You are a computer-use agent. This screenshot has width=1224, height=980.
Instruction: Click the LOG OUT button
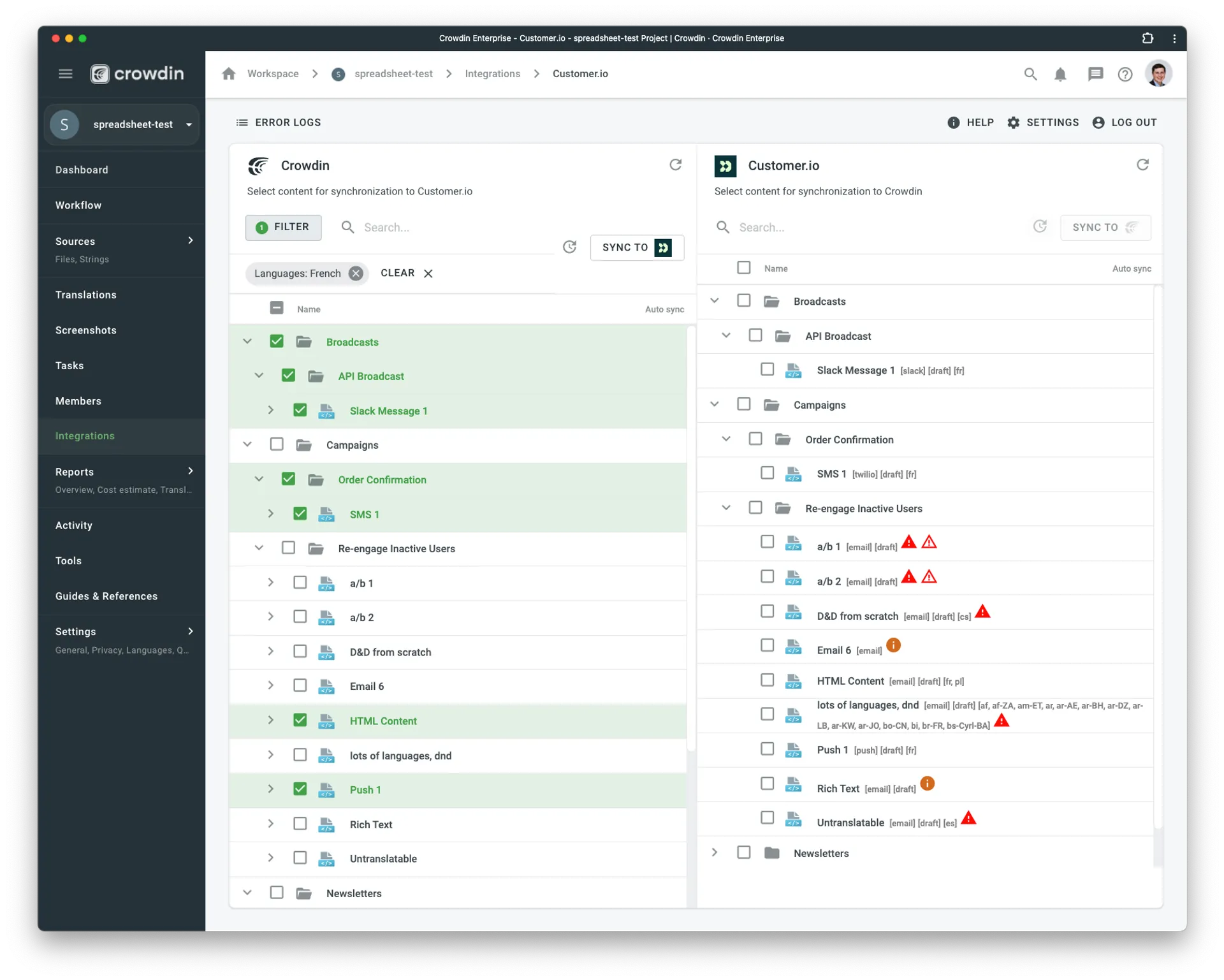pyautogui.click(x=1125, y=122)
